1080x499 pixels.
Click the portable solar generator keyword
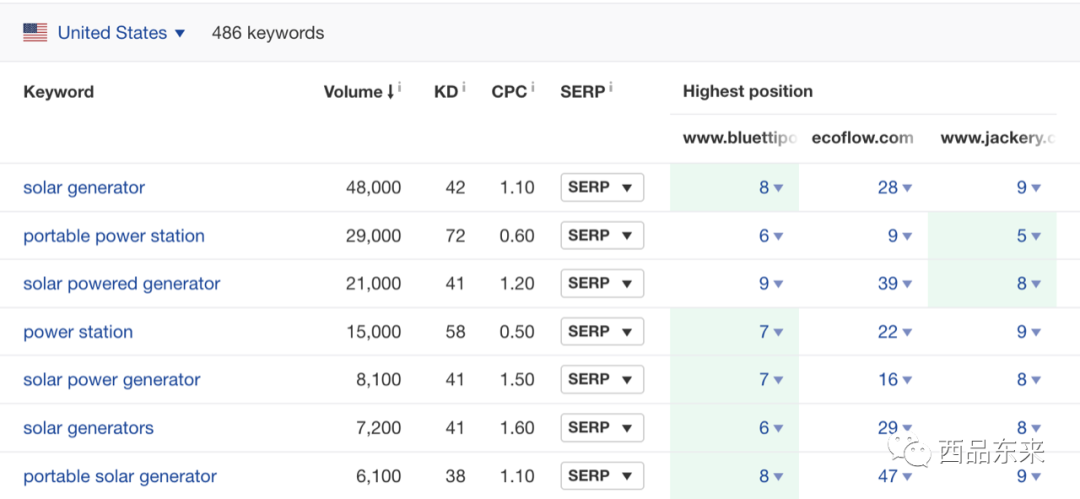tap(120, 476)
